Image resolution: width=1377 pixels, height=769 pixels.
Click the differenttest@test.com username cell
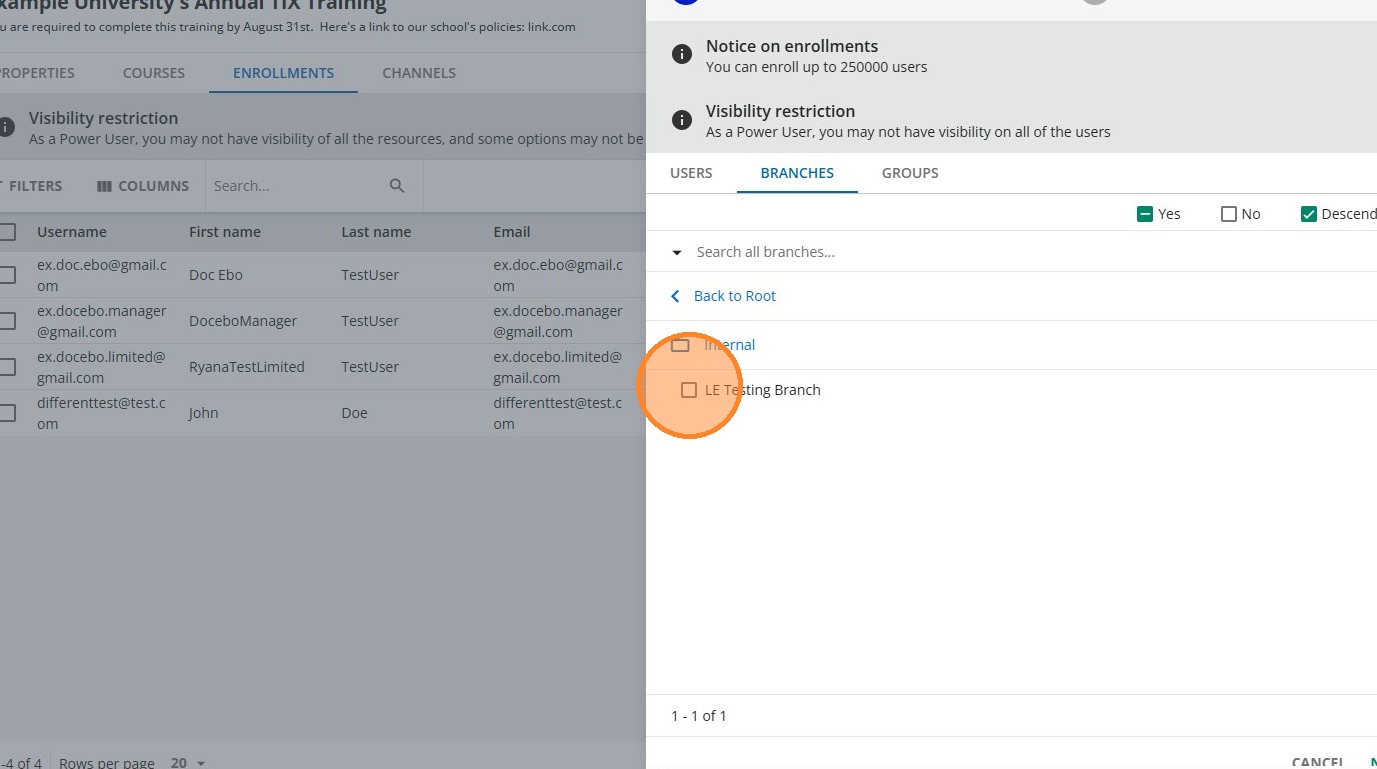(102, 413)
